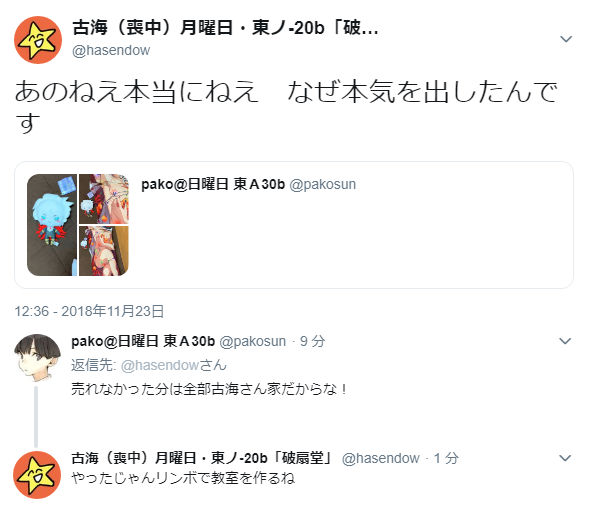
Task: Expand options chevron on pako's reply
Action: coord(565,341)
